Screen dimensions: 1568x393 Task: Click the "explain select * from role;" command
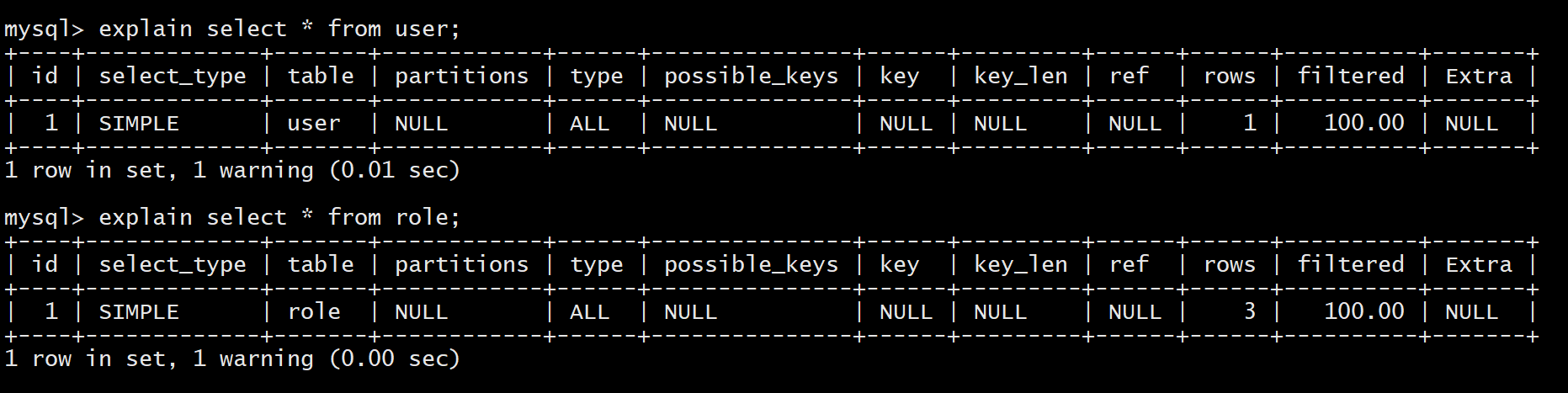pyautogui.click(x=279, y=218)
